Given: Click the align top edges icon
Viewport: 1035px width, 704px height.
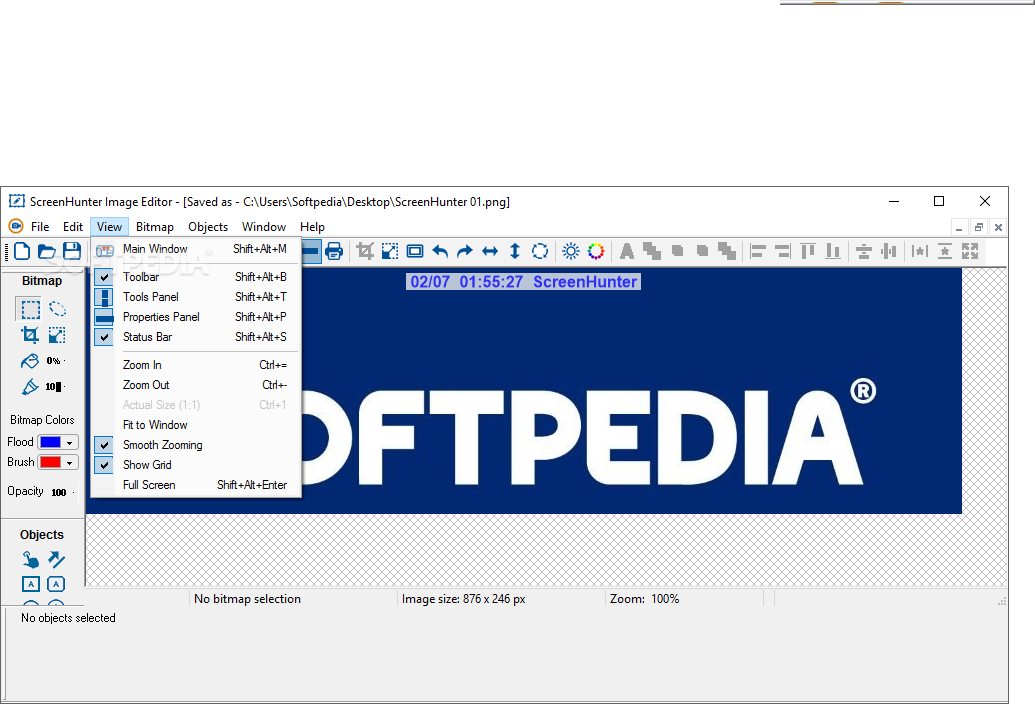Looking at the screenshot, I should point(808,251).
